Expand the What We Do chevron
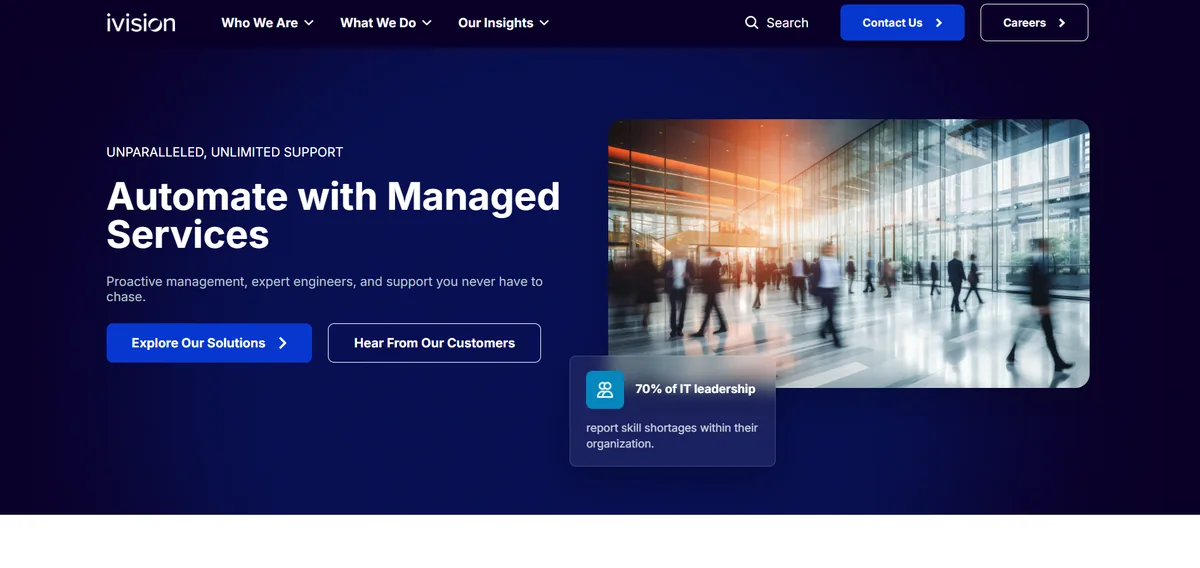The height and width of the screenshot is (568, 1200). (427, 23)
